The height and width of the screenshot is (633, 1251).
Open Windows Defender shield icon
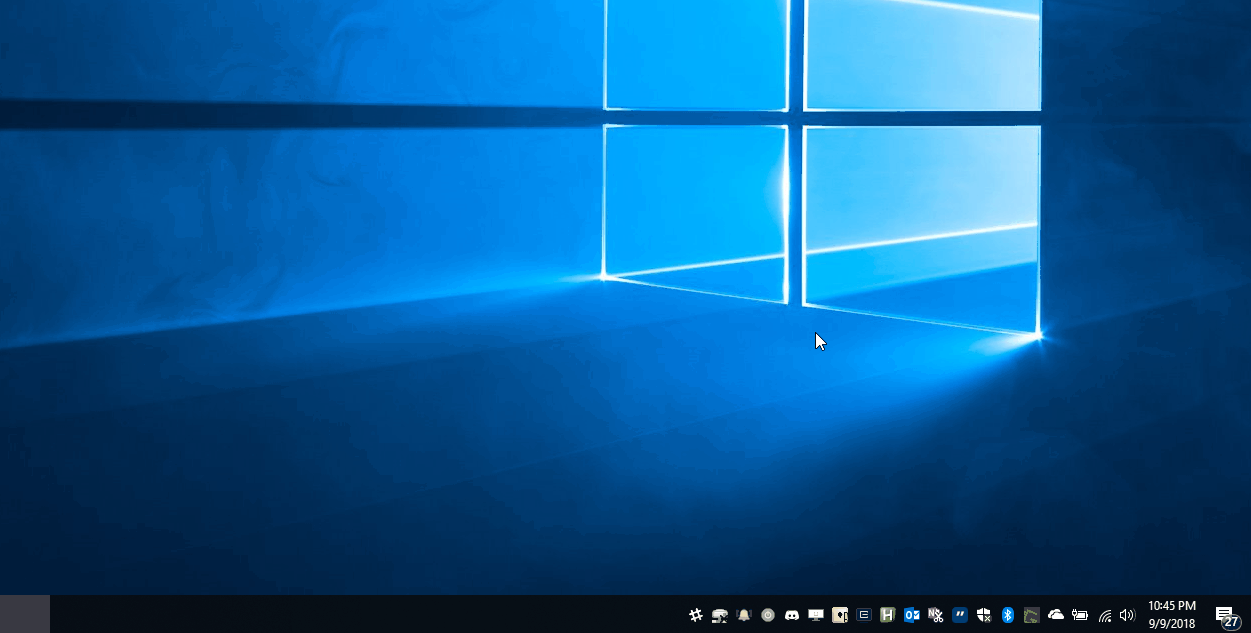984,615
